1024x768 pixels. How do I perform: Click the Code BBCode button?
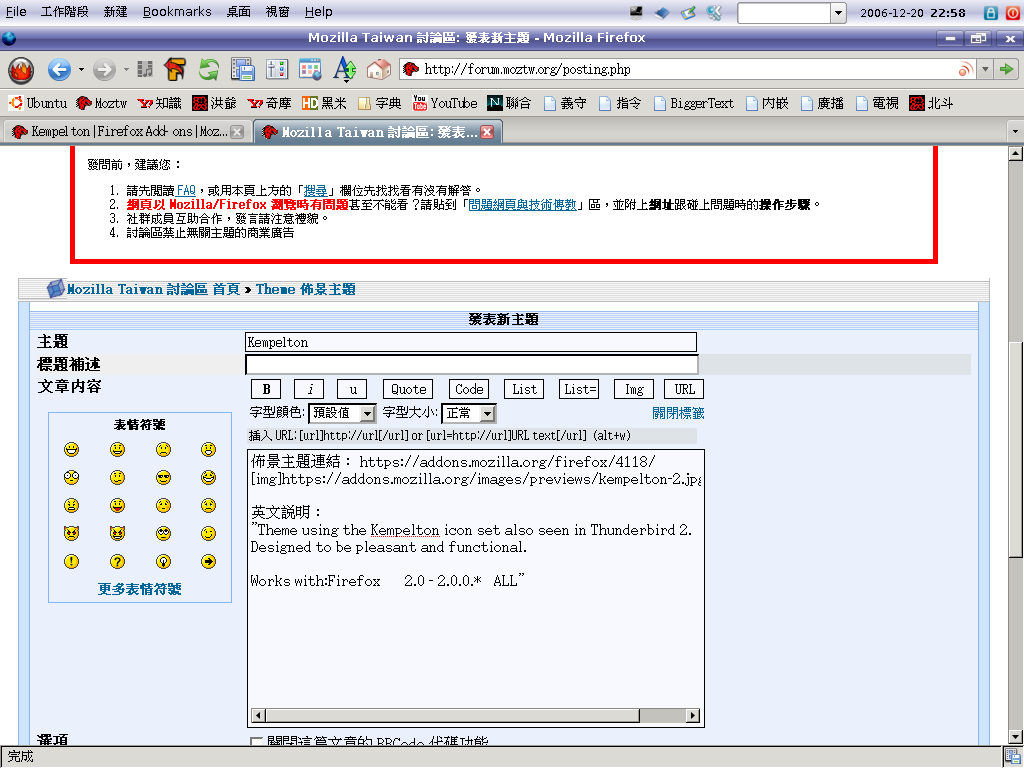tap(469, 389)
